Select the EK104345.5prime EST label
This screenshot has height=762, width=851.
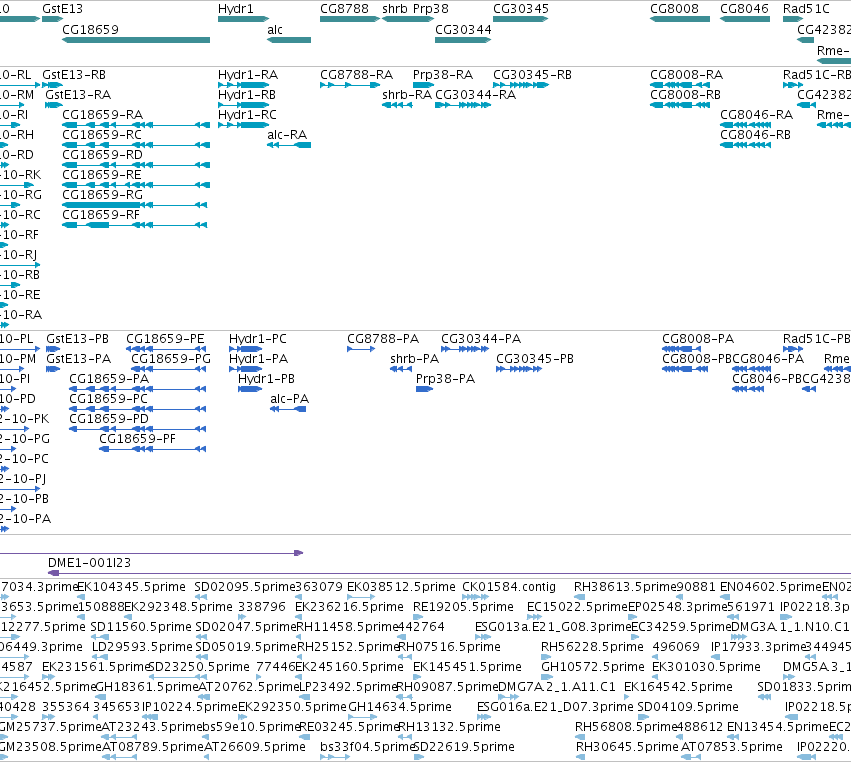[x=132, y=587]
